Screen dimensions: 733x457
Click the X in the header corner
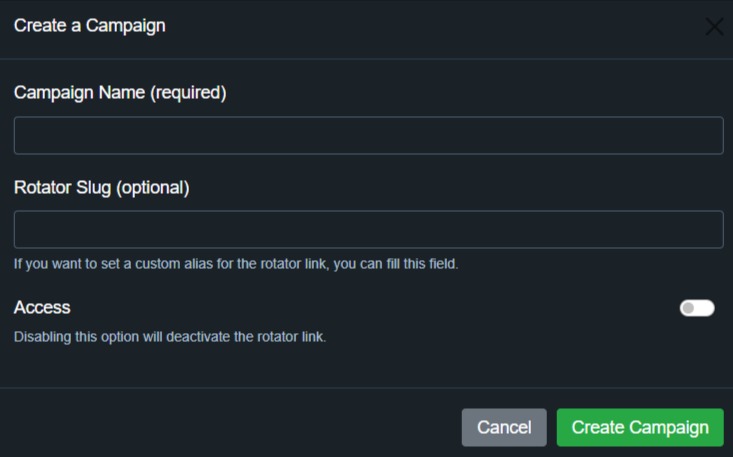point(714,27)
